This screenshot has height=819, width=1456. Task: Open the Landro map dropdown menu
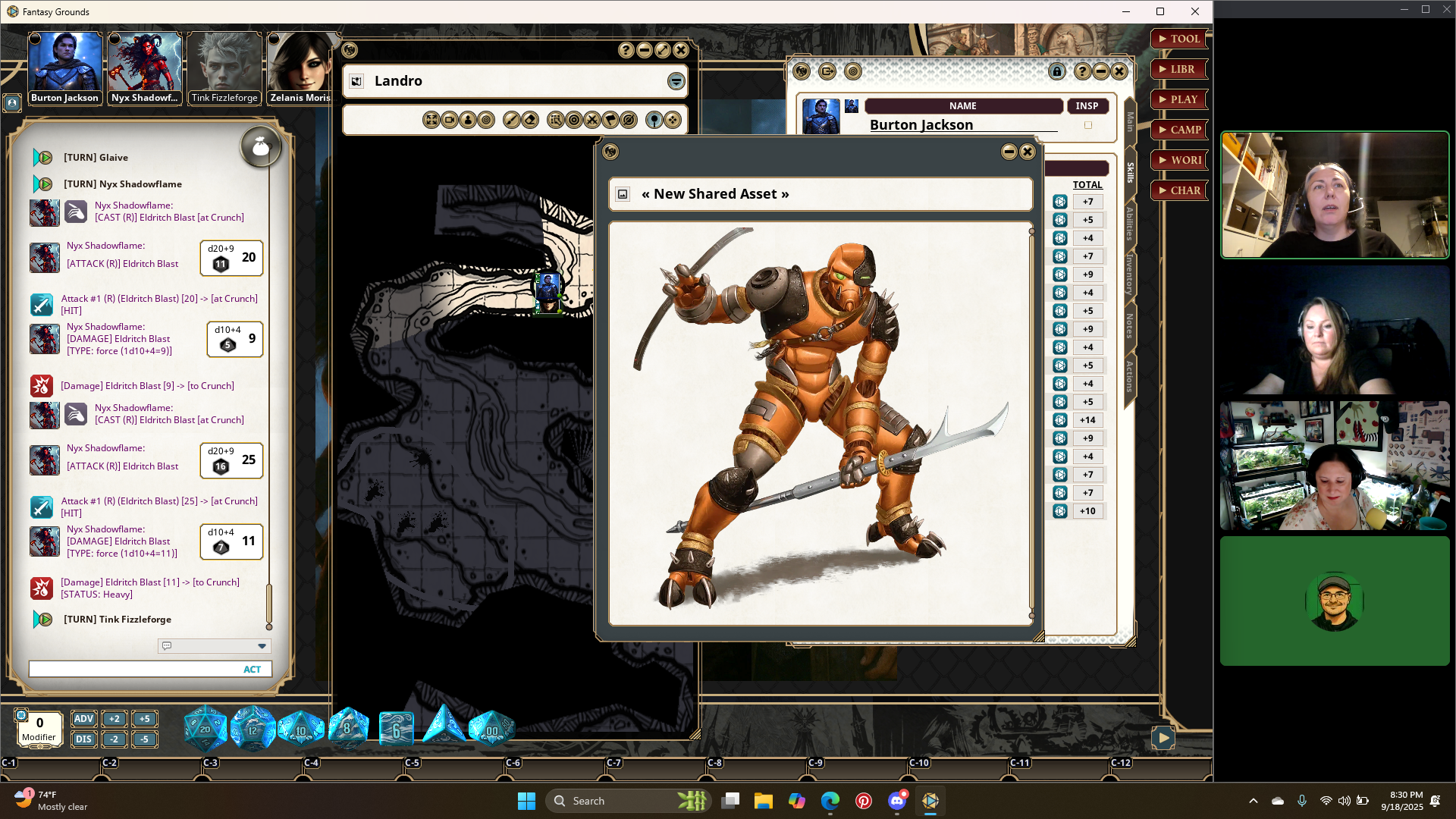coord(676,81)
